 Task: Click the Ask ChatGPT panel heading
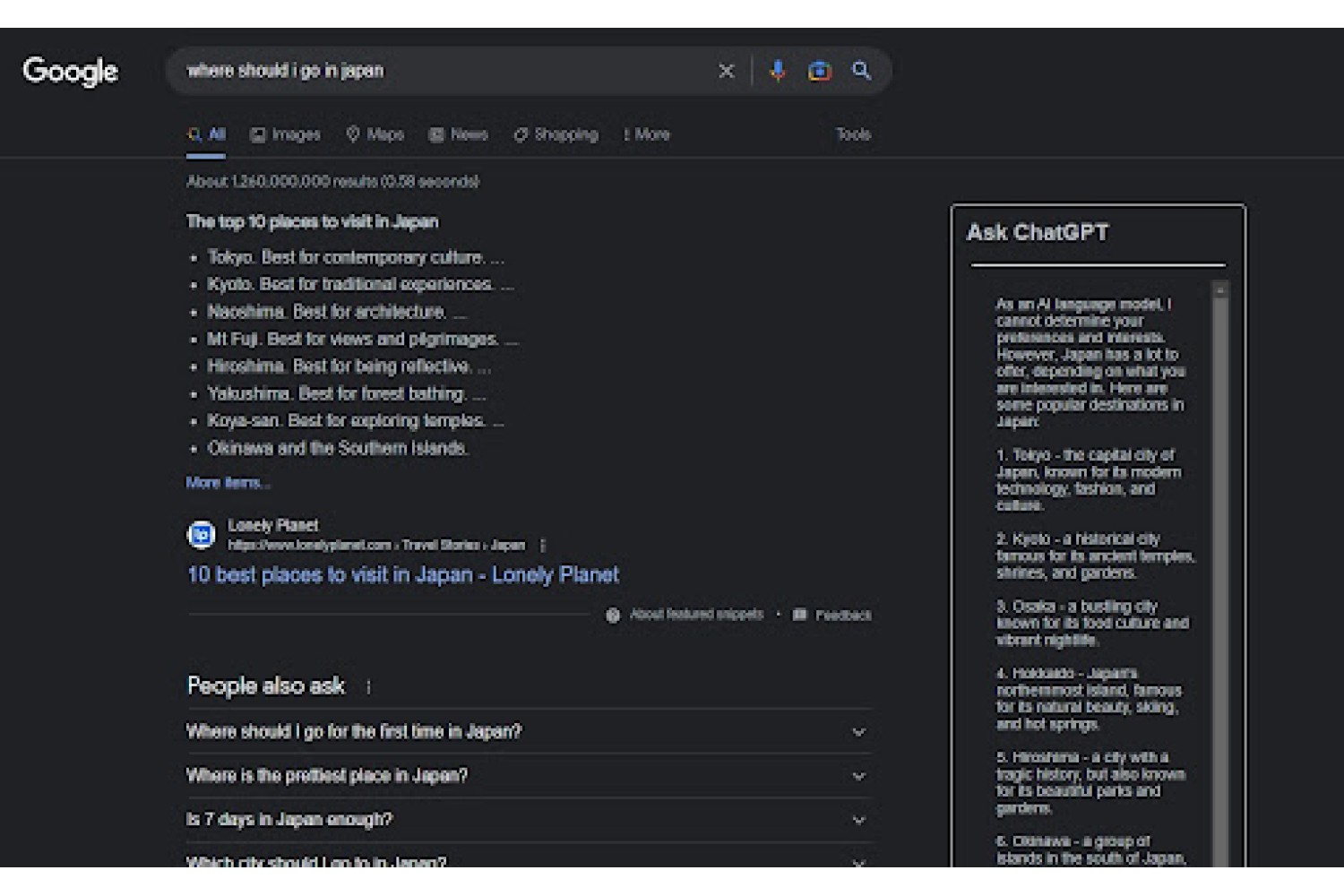click(x=1038, y=233)
